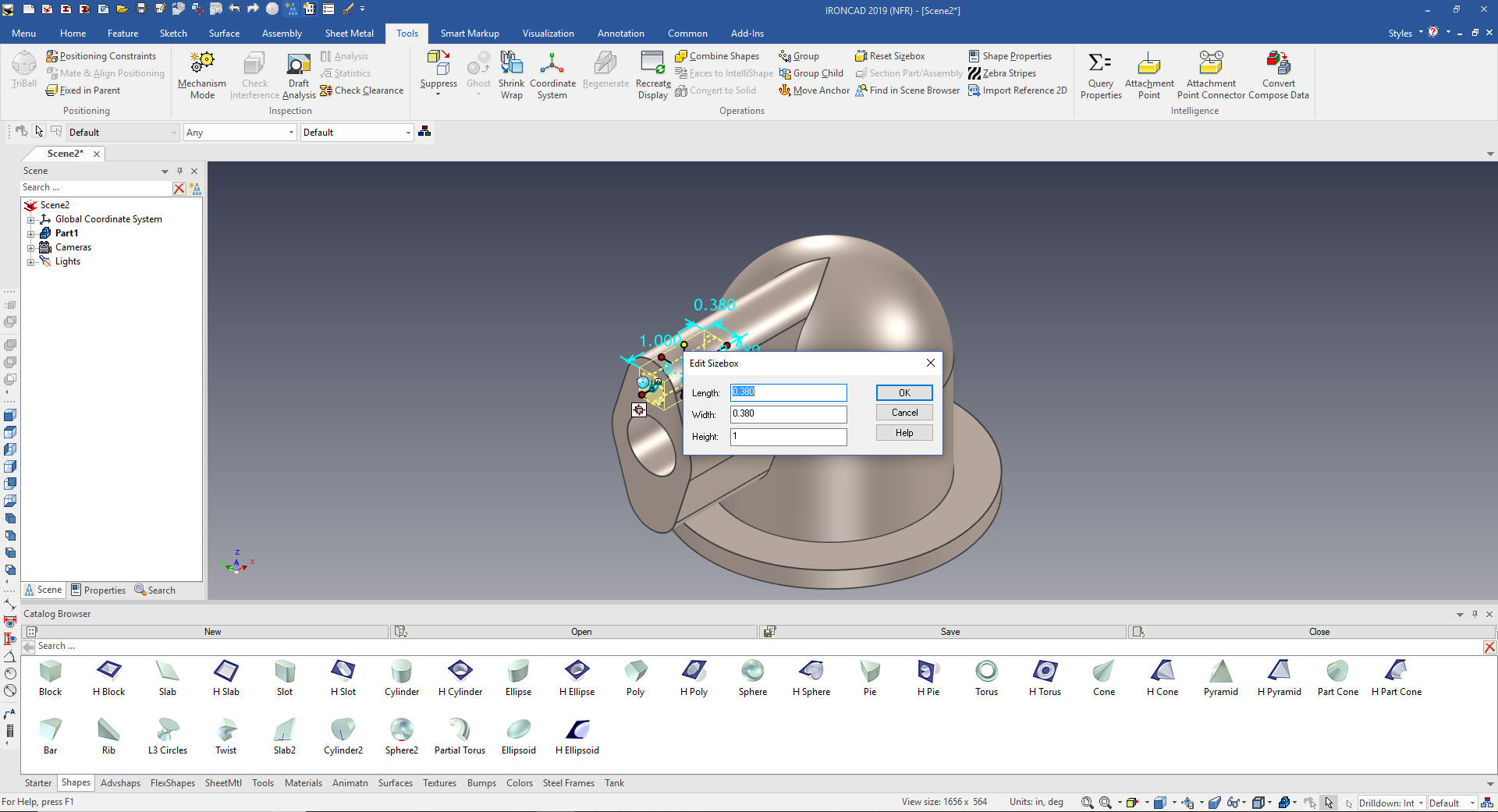
Task: Select the Cylinder shape in catalog
Action: 402,679
